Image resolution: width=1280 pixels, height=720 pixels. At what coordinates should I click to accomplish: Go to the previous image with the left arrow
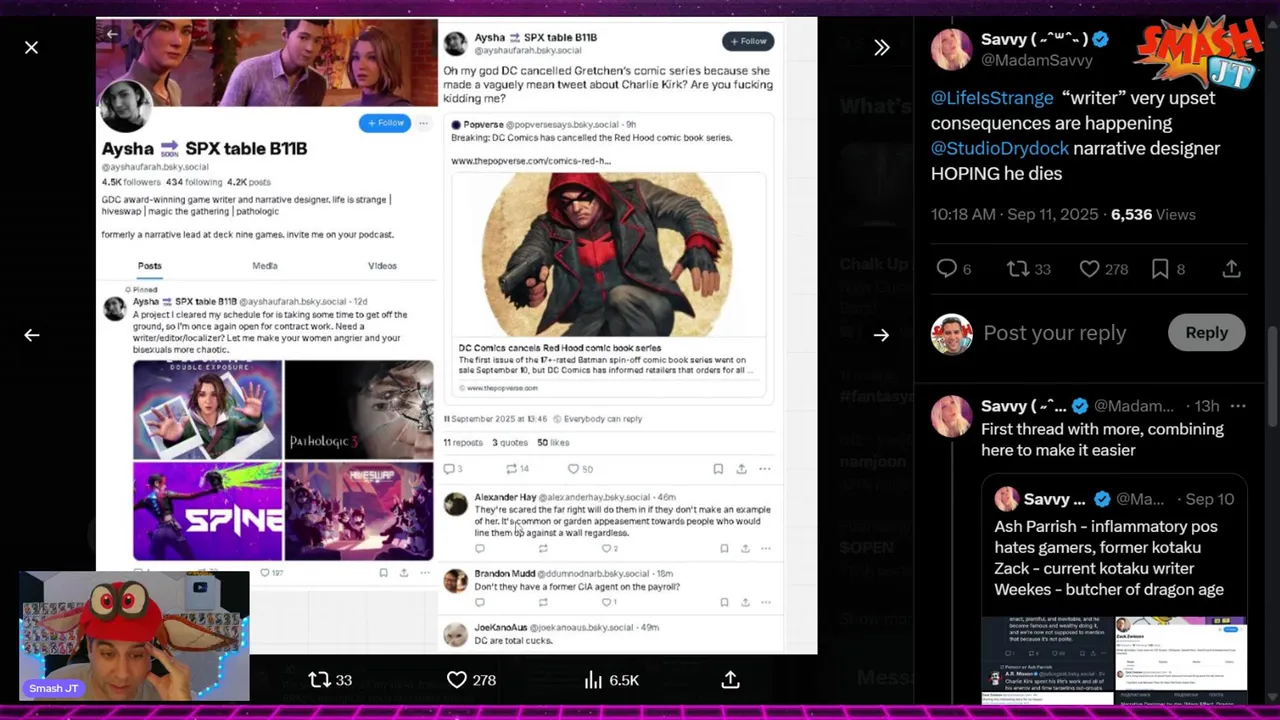[32, 335]
